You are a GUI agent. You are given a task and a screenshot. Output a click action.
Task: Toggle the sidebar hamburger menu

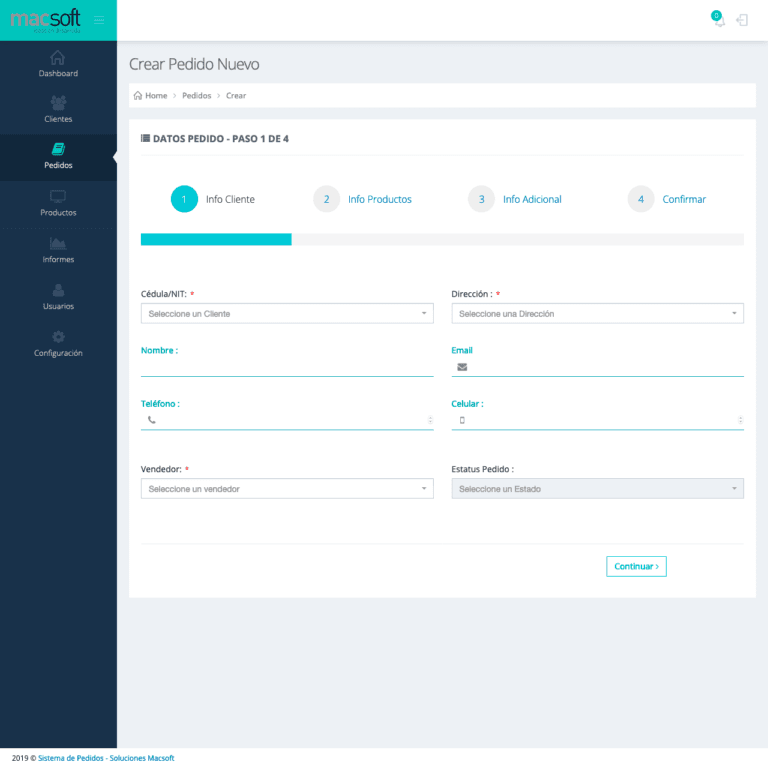click(x=98, y=20)
